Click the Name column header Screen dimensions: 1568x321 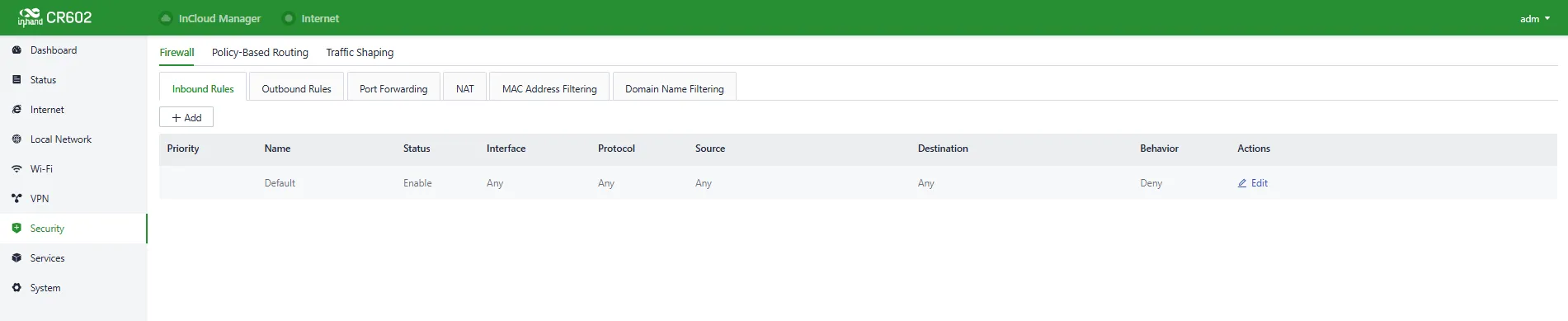pos(277,149)
